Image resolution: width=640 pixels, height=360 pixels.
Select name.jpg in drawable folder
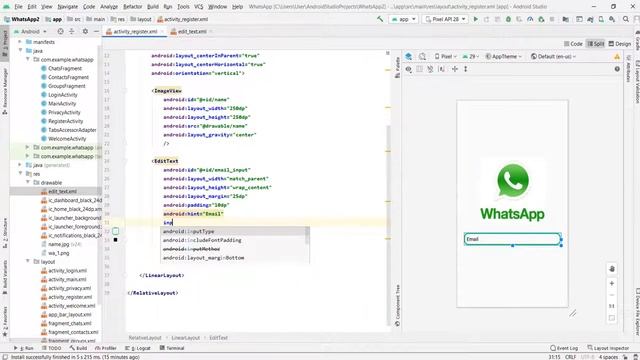tap(59, 244)
